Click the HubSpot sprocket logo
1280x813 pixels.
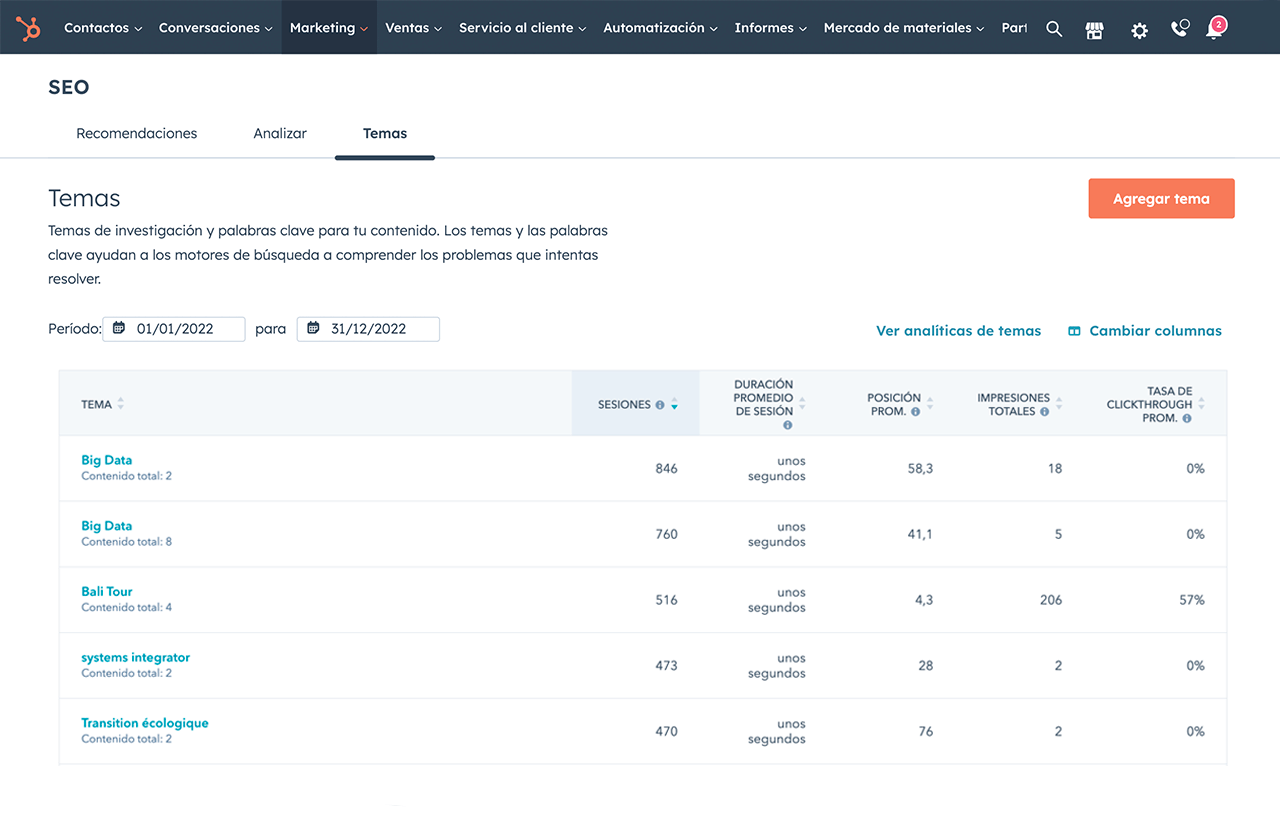(29, 28)
